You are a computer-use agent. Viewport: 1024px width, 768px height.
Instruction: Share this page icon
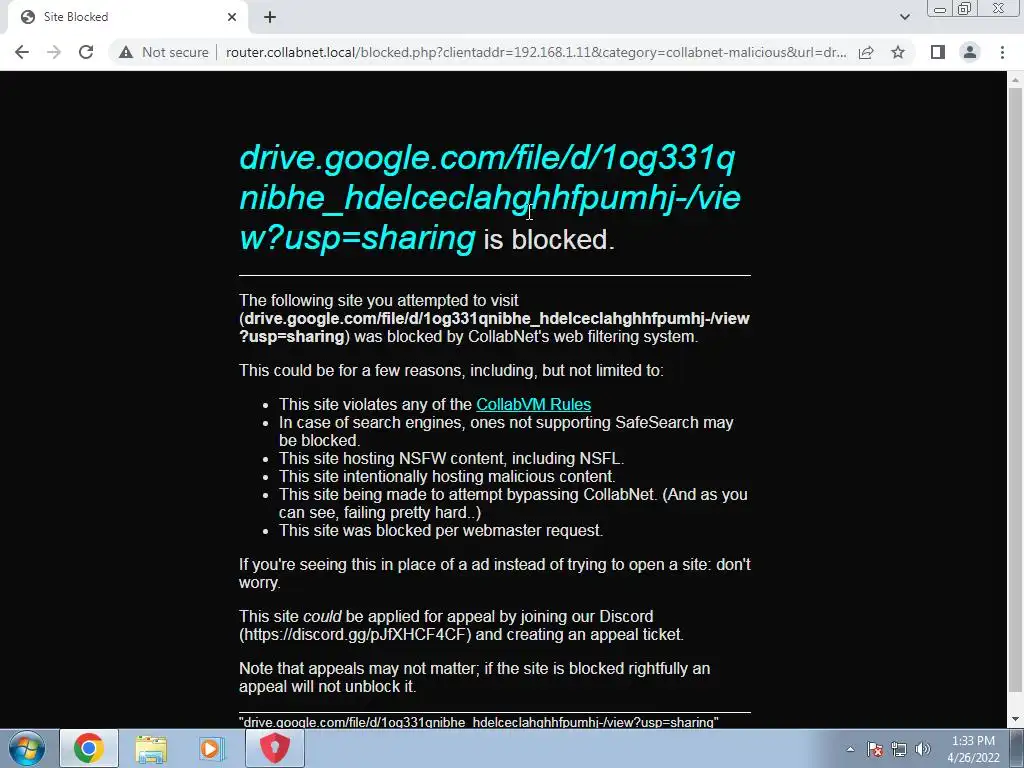click(866, 52)
